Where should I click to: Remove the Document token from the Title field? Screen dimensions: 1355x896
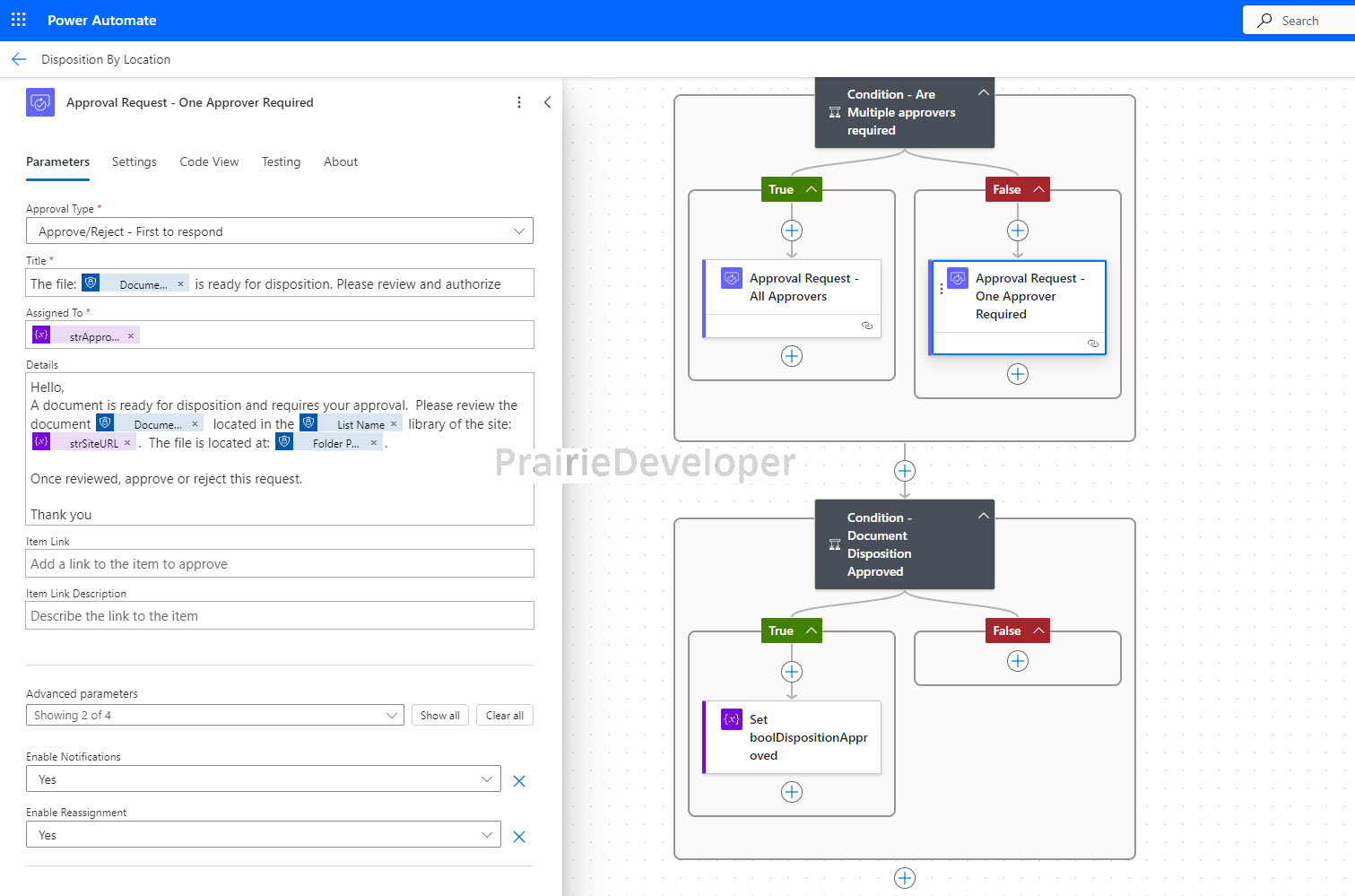[x=180, y=284]
